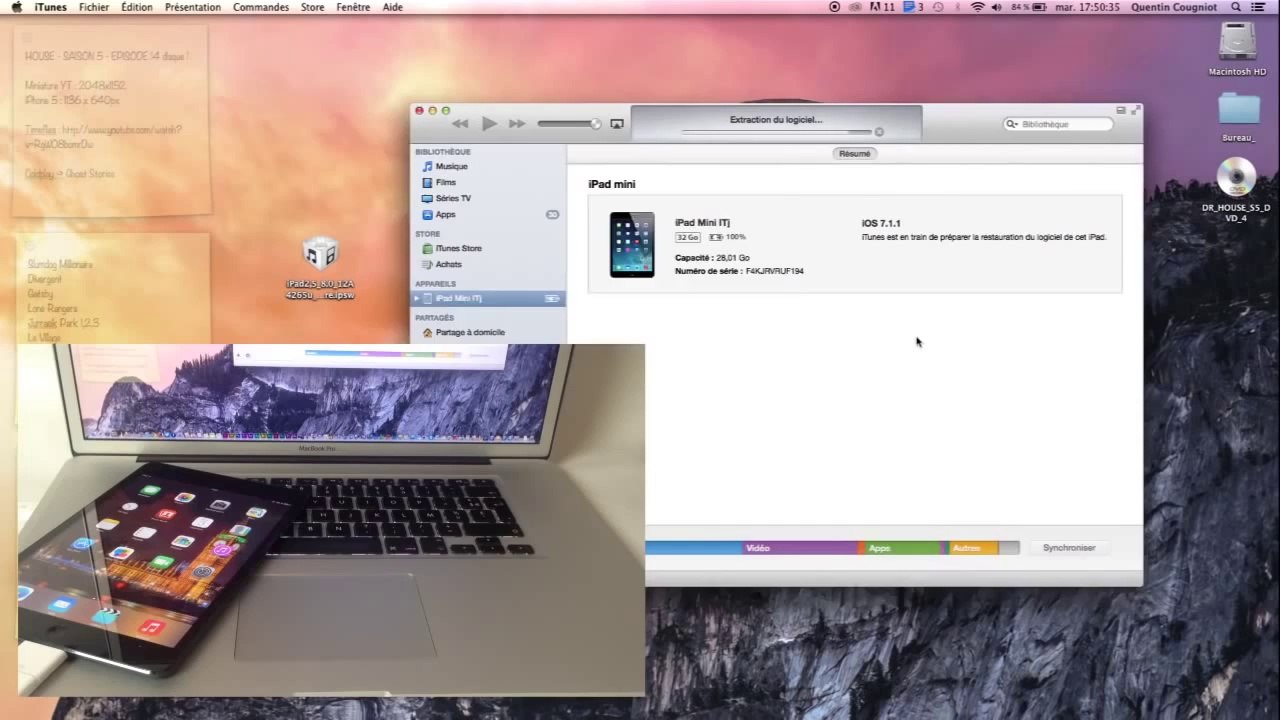Click the iOS 7.1.1 version text
The height and width of the screenshot is (720, 1280).
881,223
